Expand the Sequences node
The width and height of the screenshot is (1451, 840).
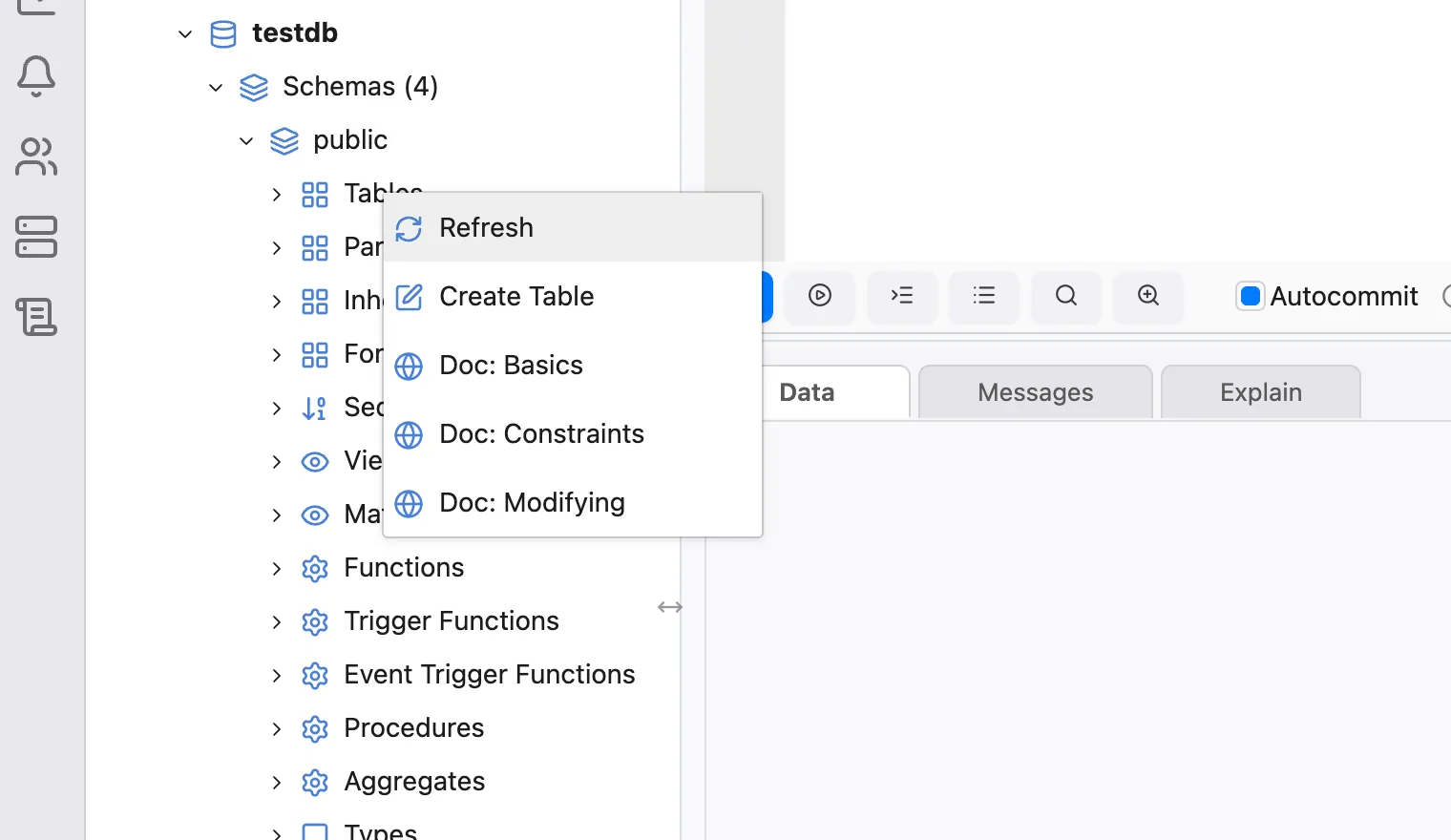tap(277, 409)
